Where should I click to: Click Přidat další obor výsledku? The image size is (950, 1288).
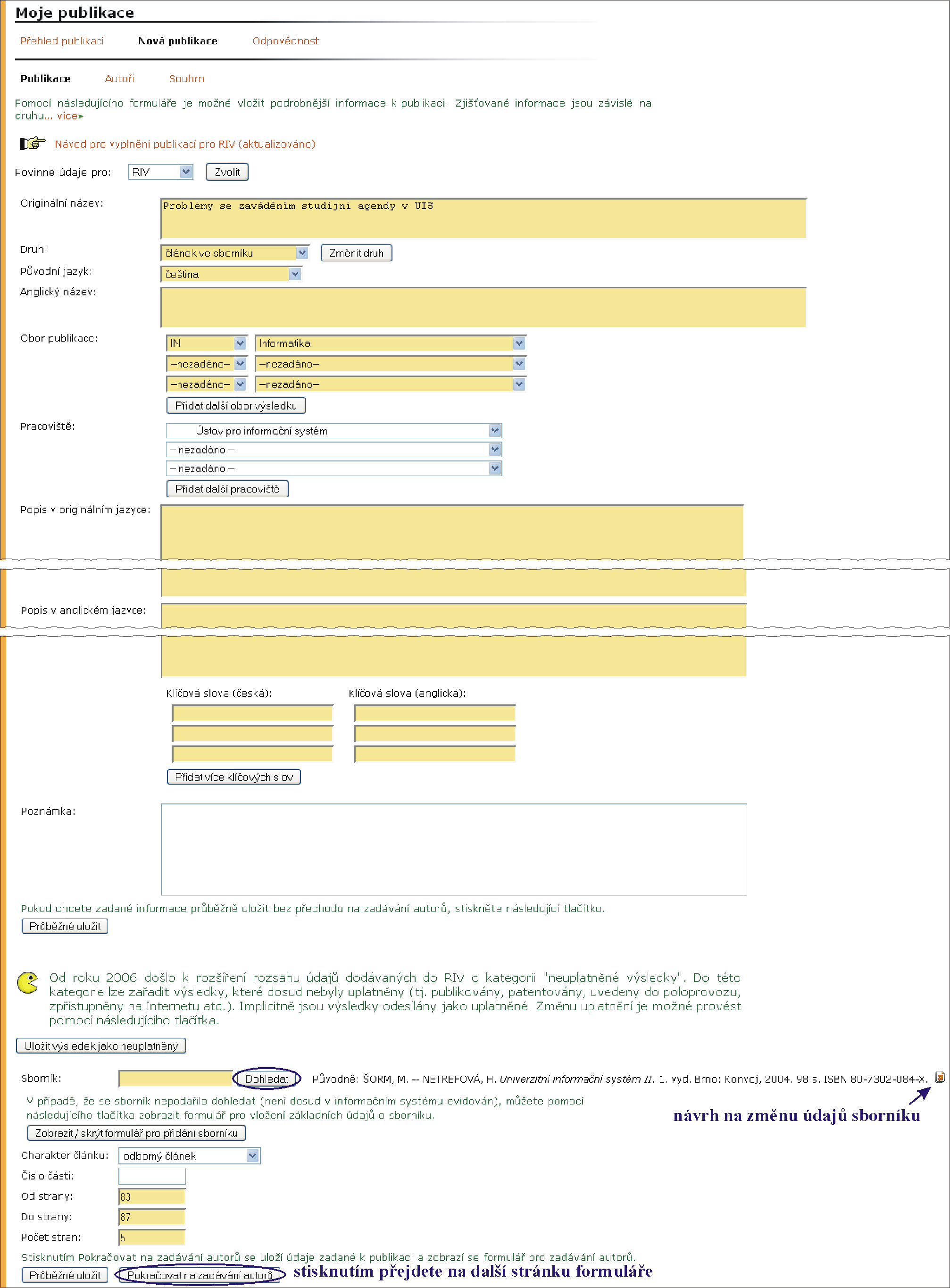[236, 406]
